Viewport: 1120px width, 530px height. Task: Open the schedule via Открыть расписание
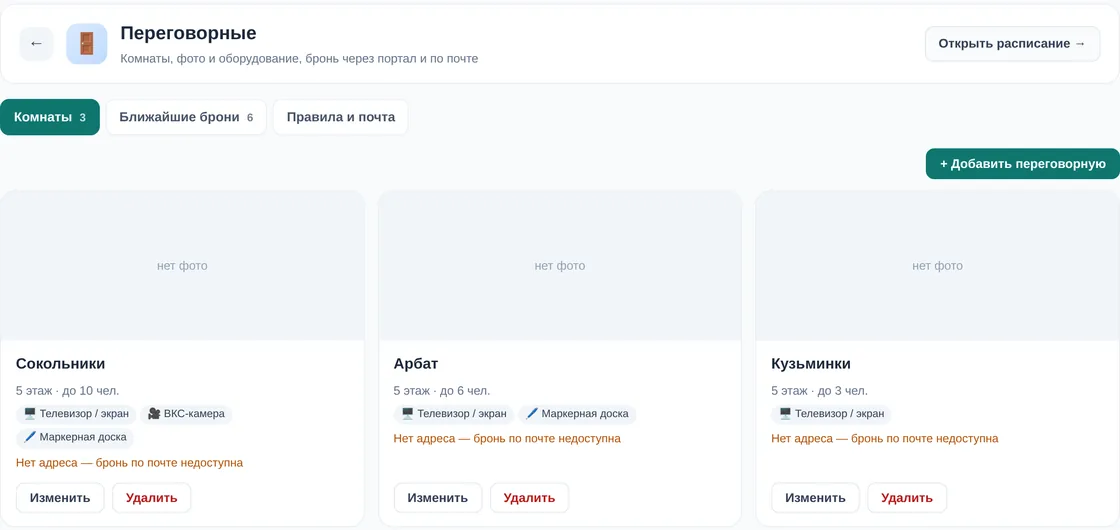coord(1012,44)
